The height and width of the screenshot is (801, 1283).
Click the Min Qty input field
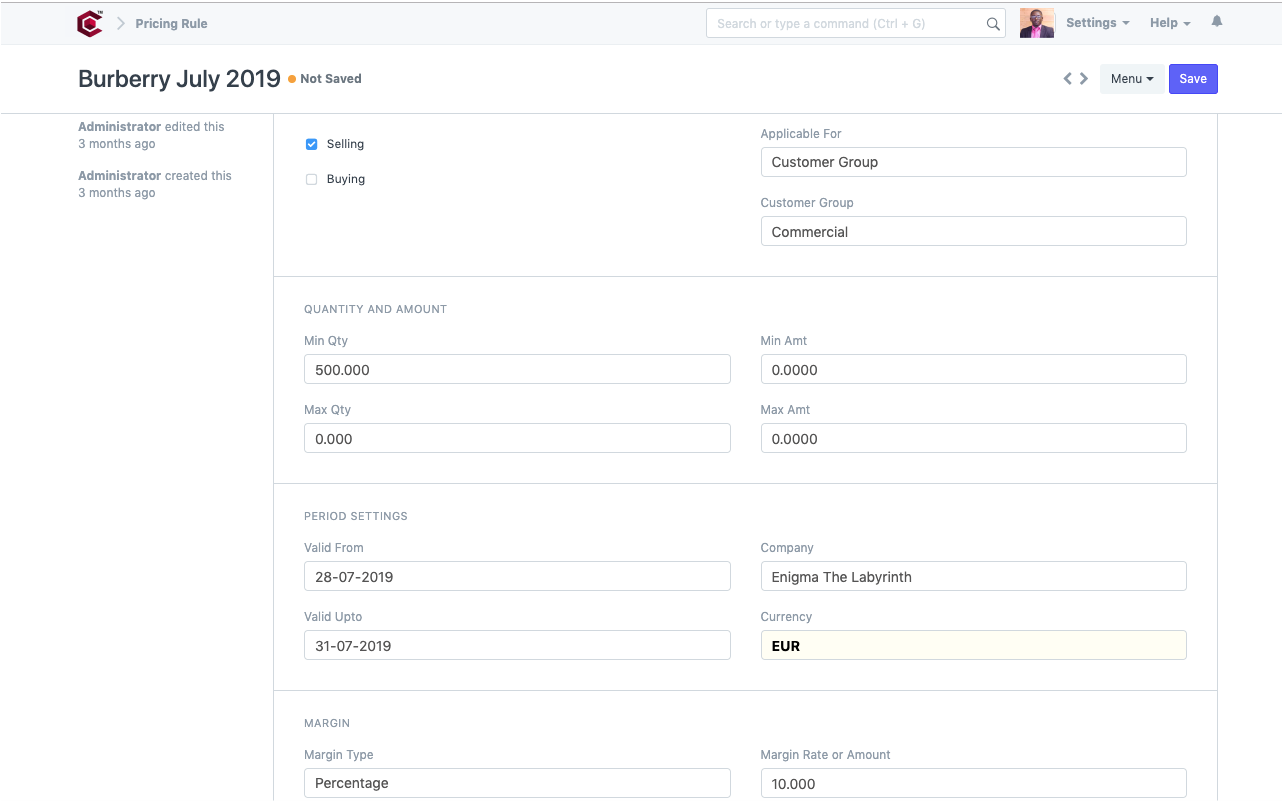517,370
